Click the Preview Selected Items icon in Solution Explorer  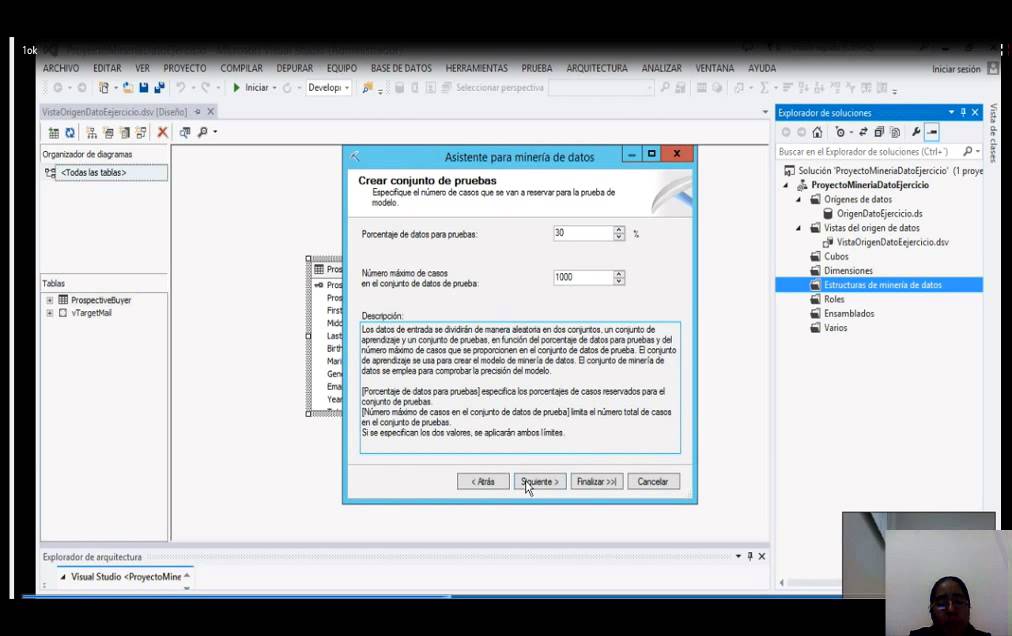click(932, 132)
